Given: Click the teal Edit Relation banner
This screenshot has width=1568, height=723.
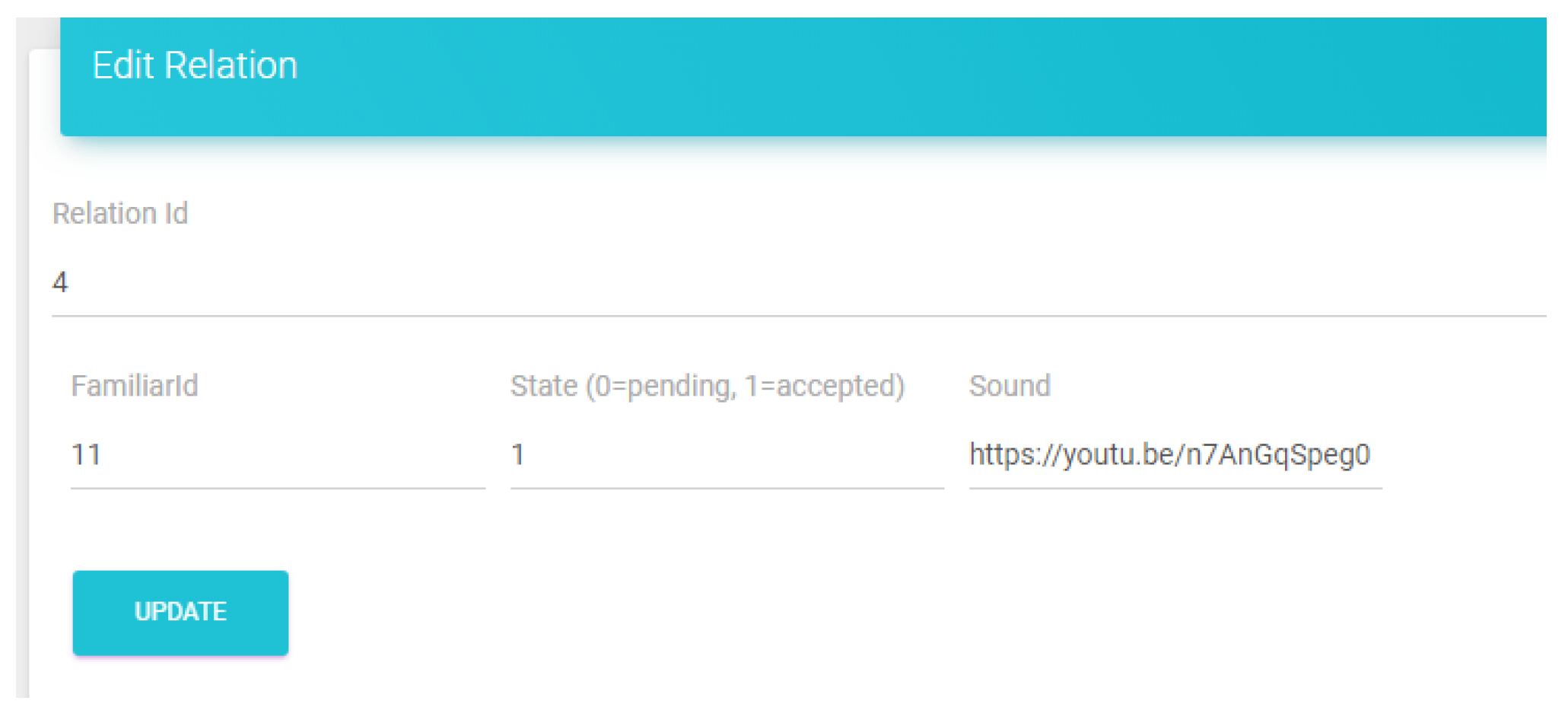Looking at the screenshot, I should (803, 77).
